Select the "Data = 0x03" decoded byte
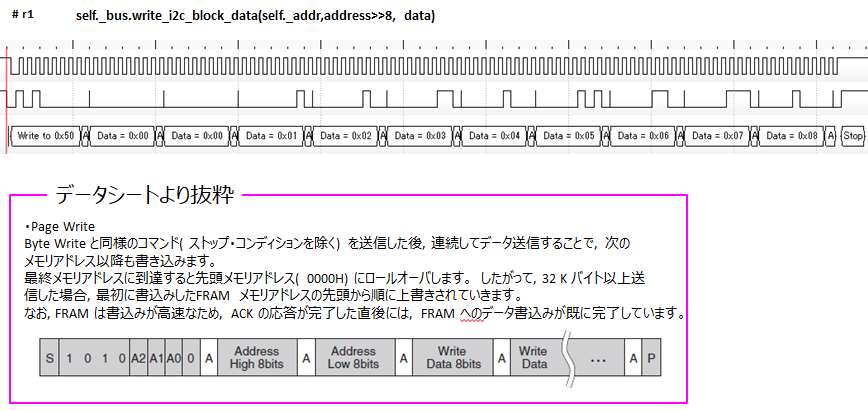 [420, 136]
